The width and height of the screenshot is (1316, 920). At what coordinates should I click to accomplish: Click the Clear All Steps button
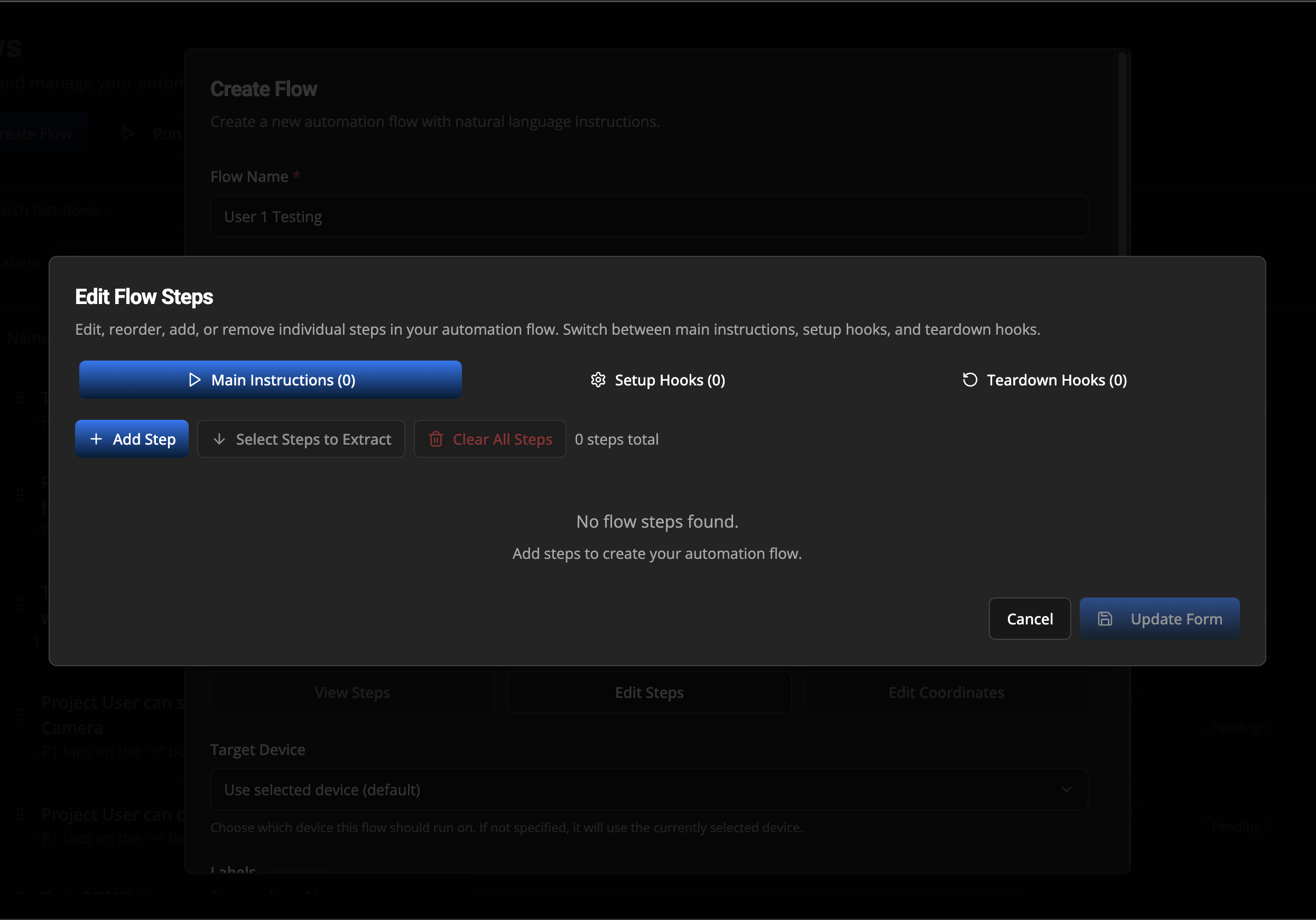click(490, 439)
